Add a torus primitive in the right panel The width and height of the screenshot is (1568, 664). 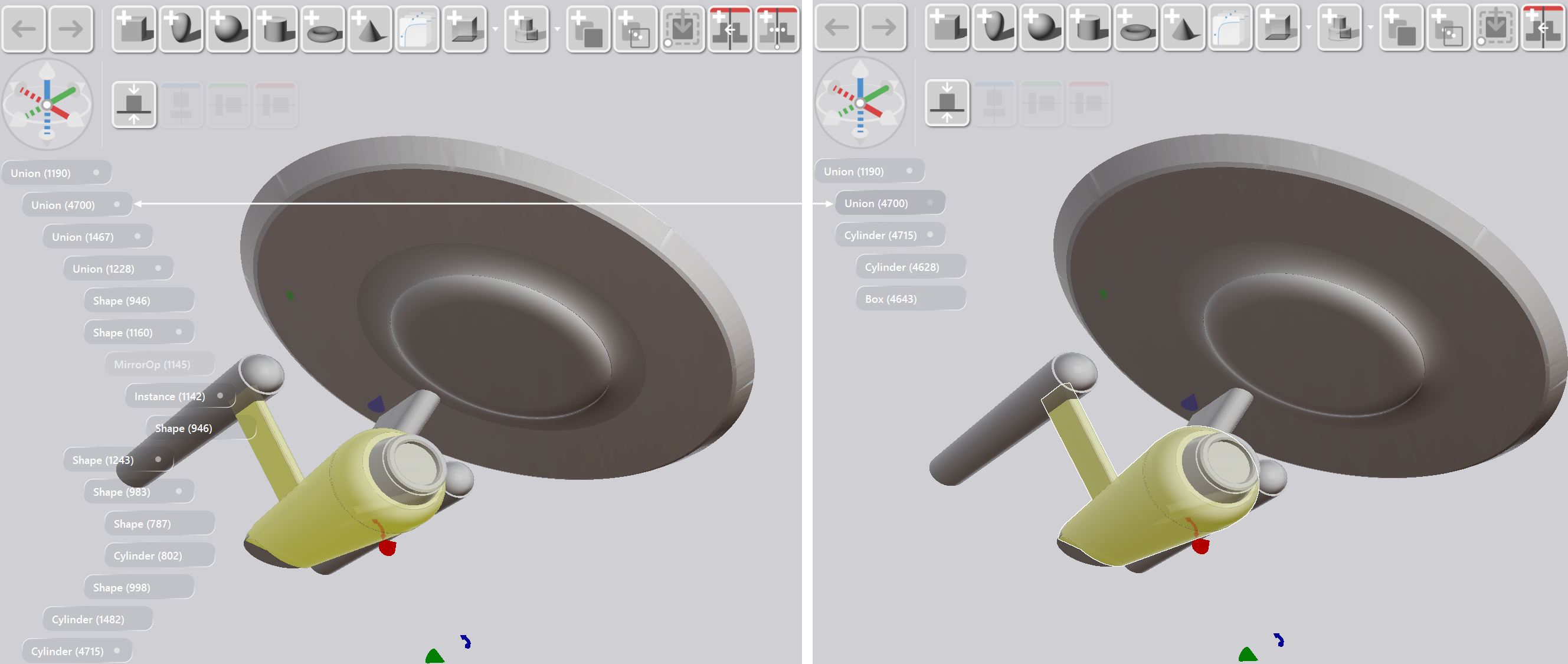[x=1137, y=27]
